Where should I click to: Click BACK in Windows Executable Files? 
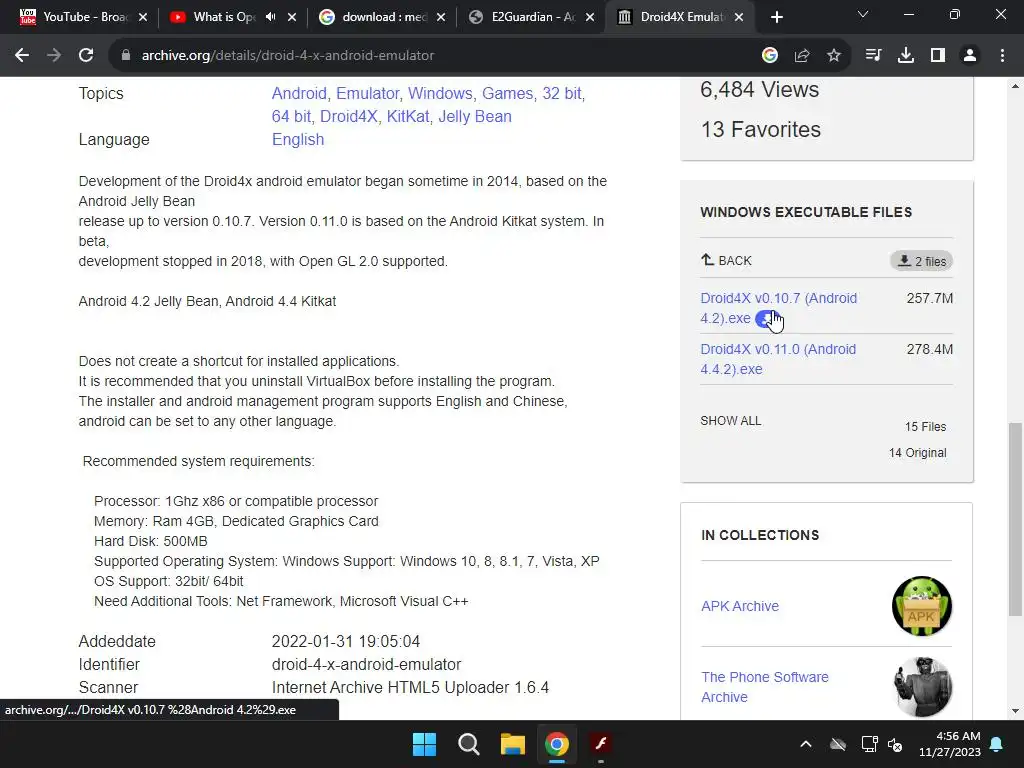pyautogui.click(x=726, y=261)
